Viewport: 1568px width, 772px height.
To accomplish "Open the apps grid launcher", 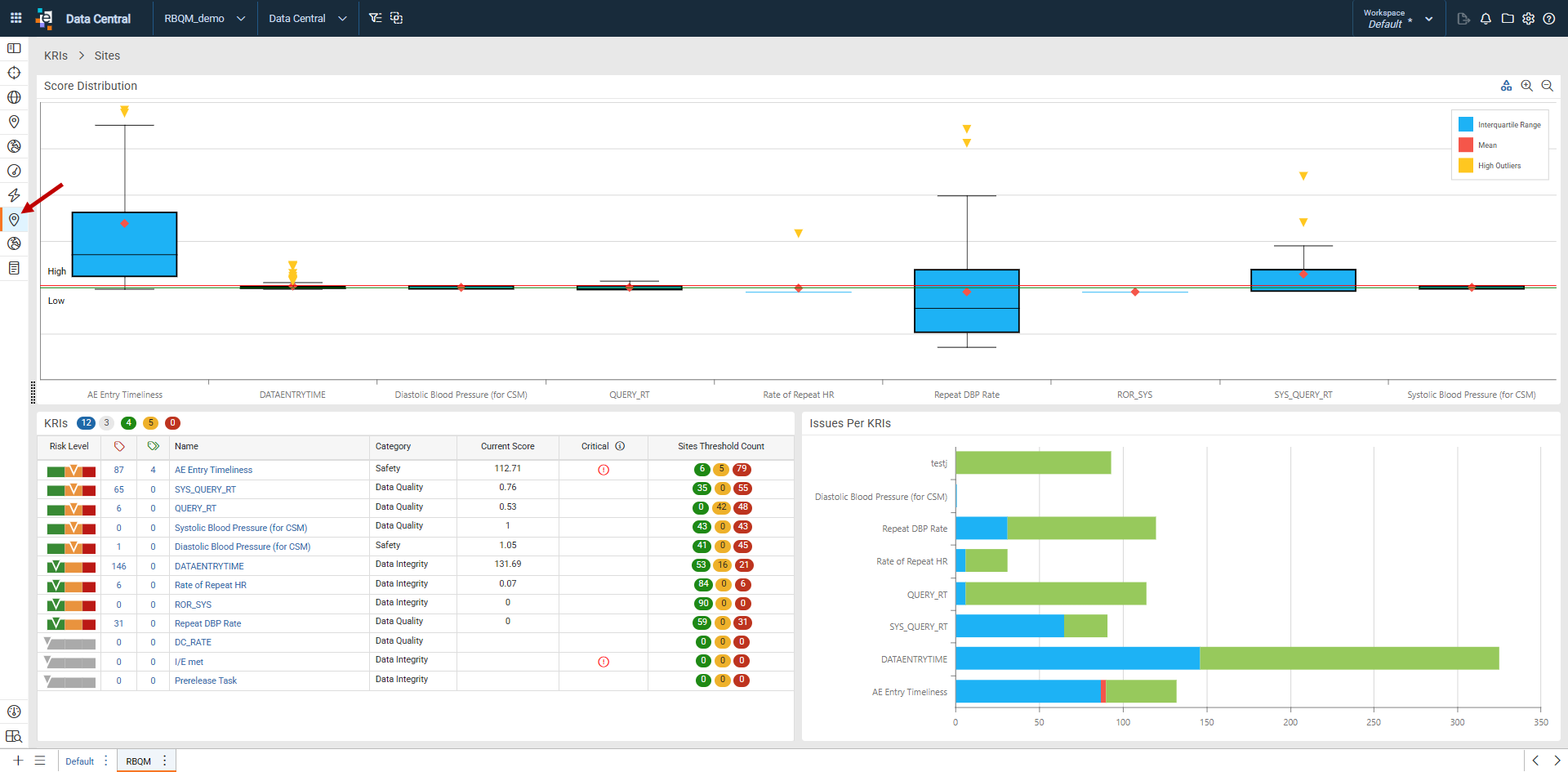I will point(16,18).
